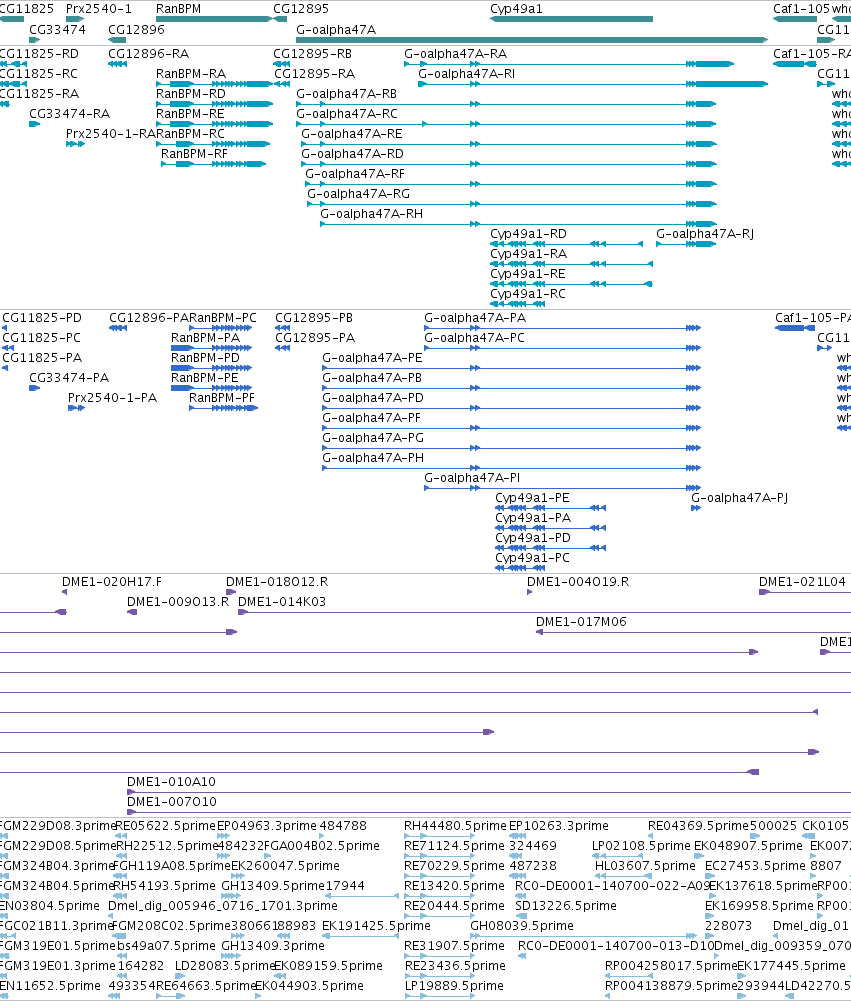Open transcript 'RanBPM-RA'
851x1001 pixels.
(191, 73)
